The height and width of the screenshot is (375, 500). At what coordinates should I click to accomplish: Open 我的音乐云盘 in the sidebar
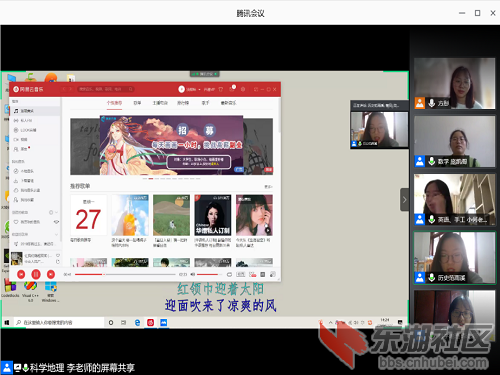(x=35, y=190)
